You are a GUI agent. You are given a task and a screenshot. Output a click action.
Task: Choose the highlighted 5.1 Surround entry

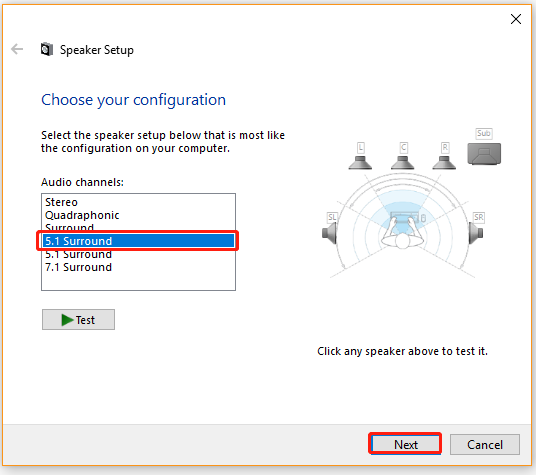click(x=138, y=241)
